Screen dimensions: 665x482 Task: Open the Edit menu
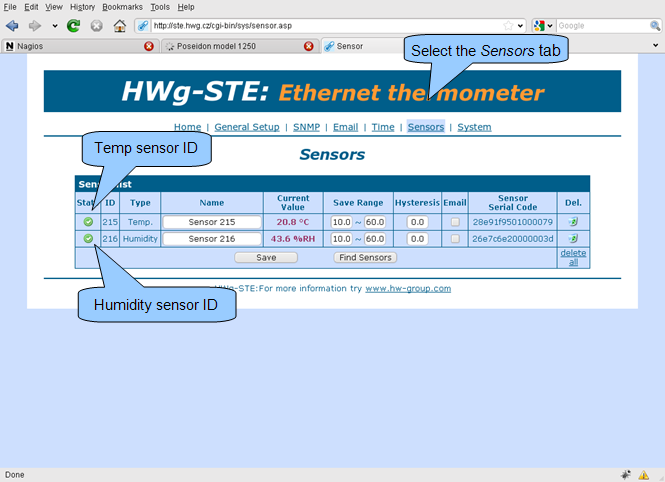(x=31, y=7)
